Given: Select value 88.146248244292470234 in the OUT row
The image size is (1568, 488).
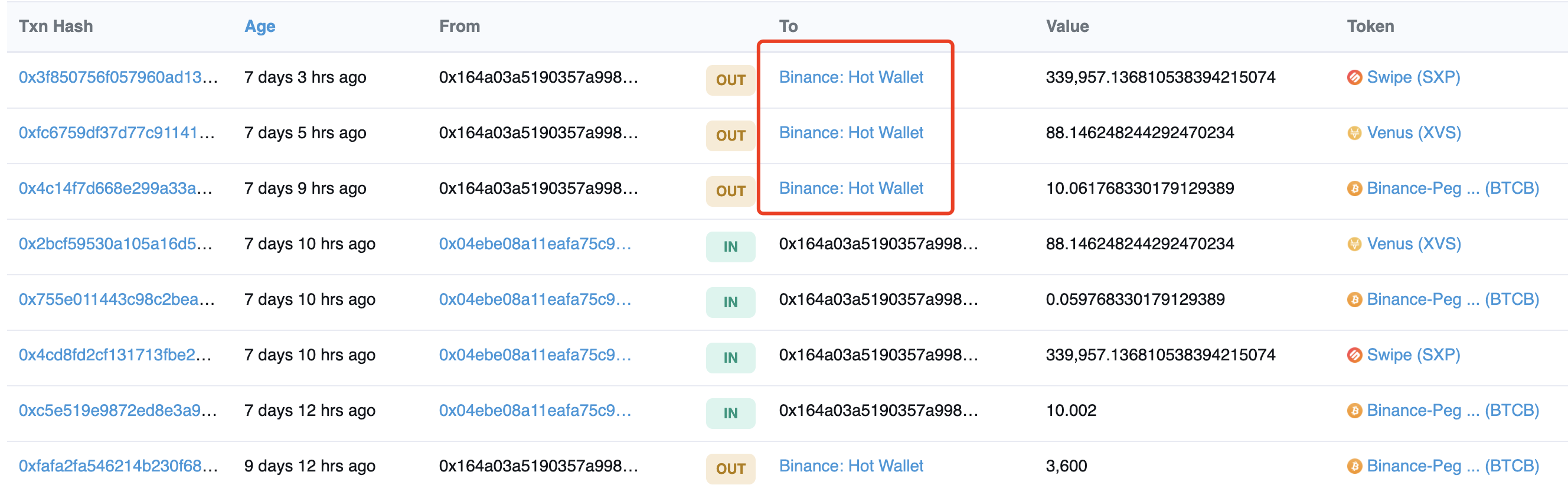Looking at the screenshot, I should pyautogui.click(x=1139, y=133).
